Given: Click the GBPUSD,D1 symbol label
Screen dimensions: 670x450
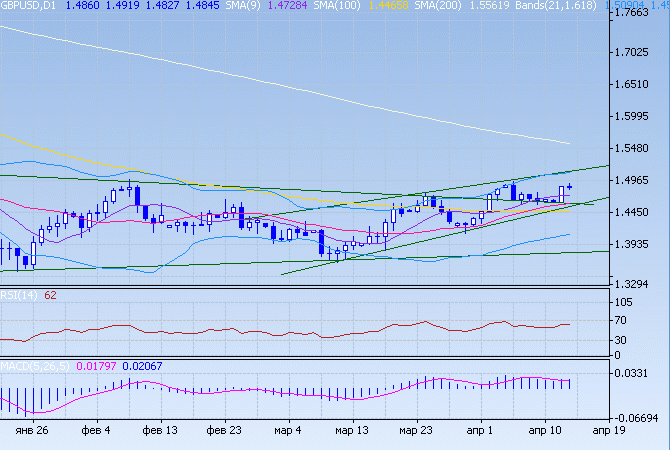Looking at the screenshot, I should tap(28, 6).
